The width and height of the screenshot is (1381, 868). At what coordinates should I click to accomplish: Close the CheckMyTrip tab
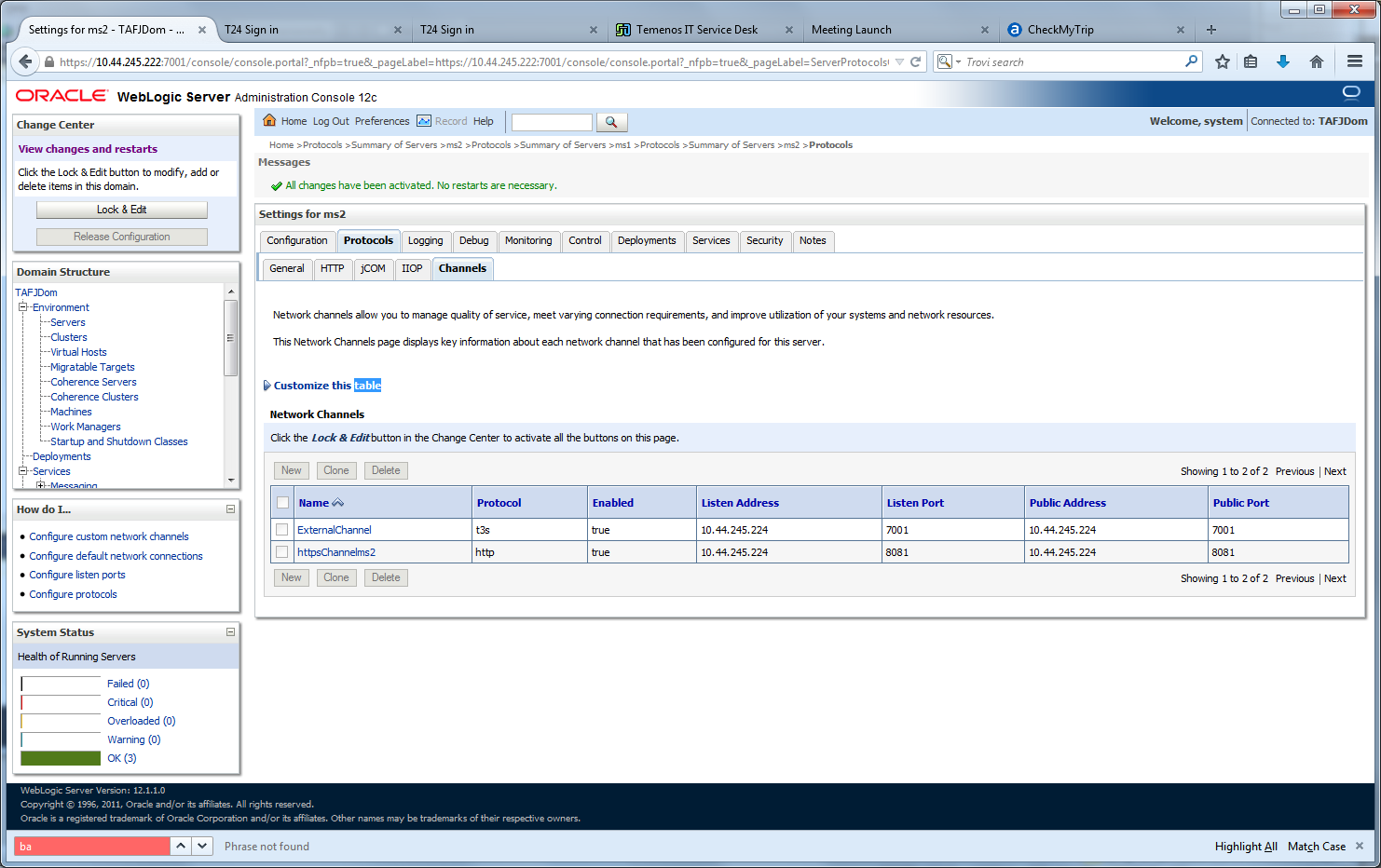coord(1181,30)
